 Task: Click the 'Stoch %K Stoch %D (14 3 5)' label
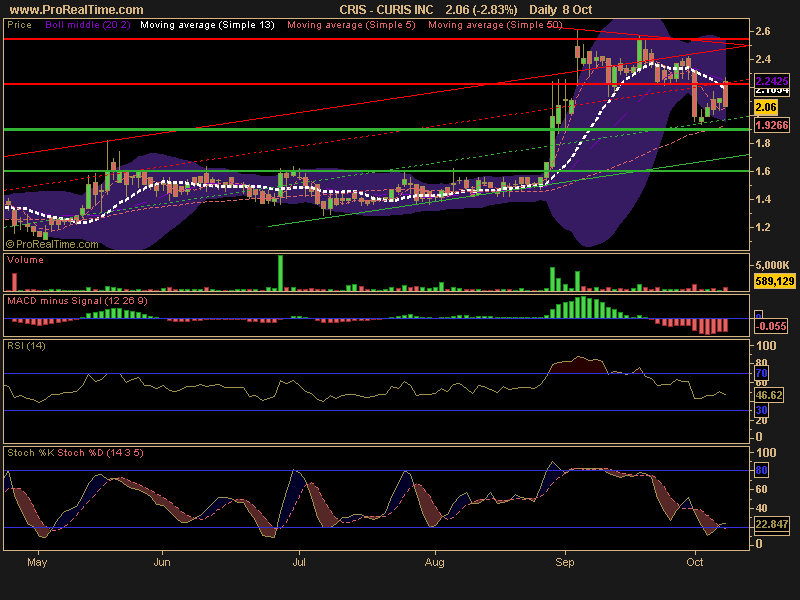click(x=75, y=453)
